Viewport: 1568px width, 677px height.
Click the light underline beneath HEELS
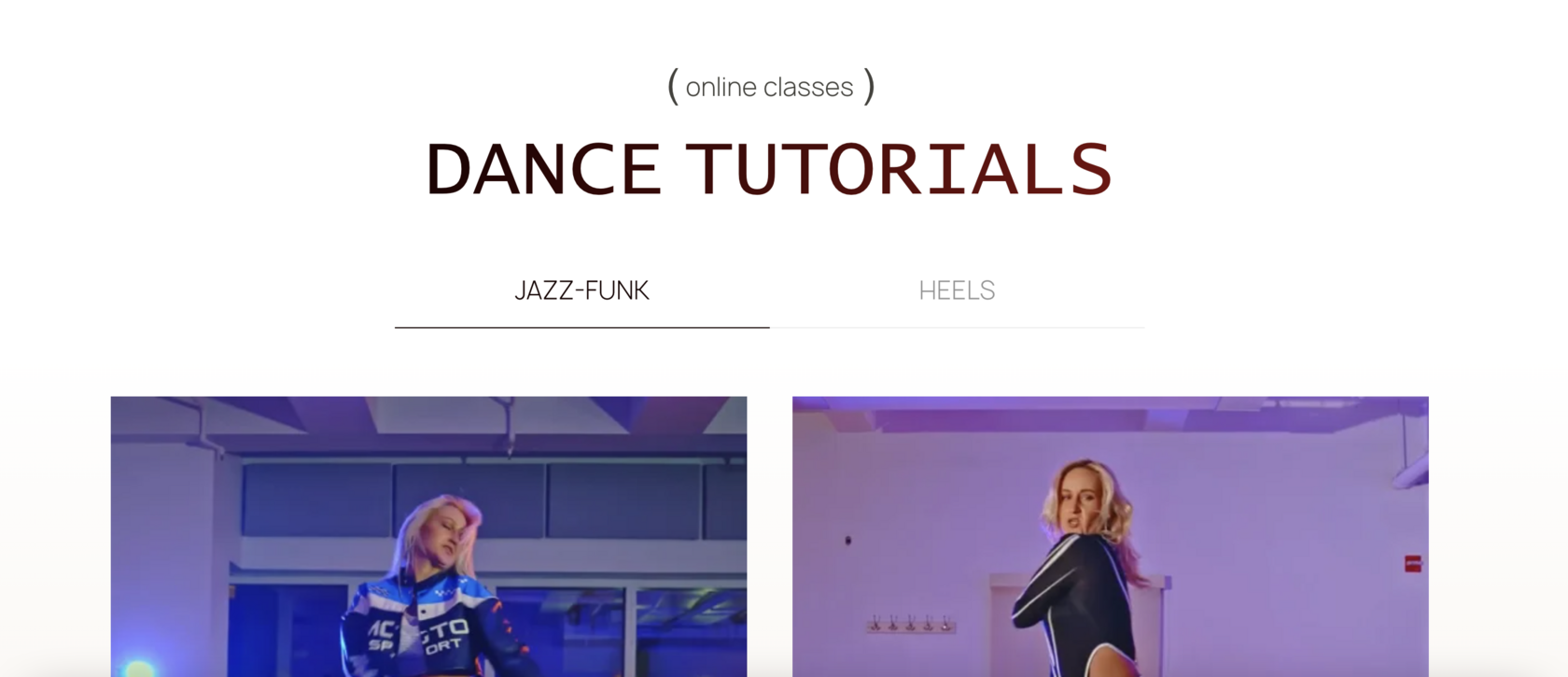957,327
